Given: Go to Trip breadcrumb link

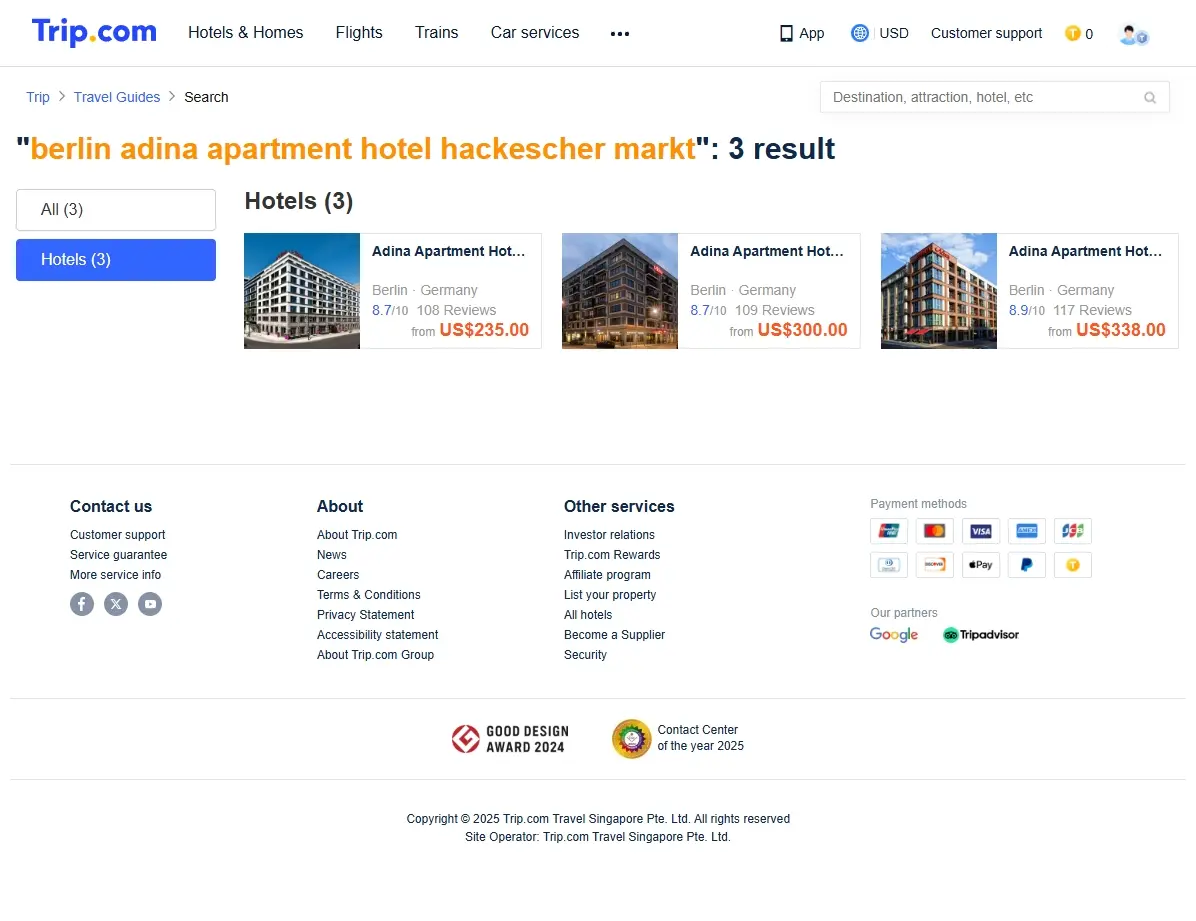Looking at the screenshot, I should point(37,98).
